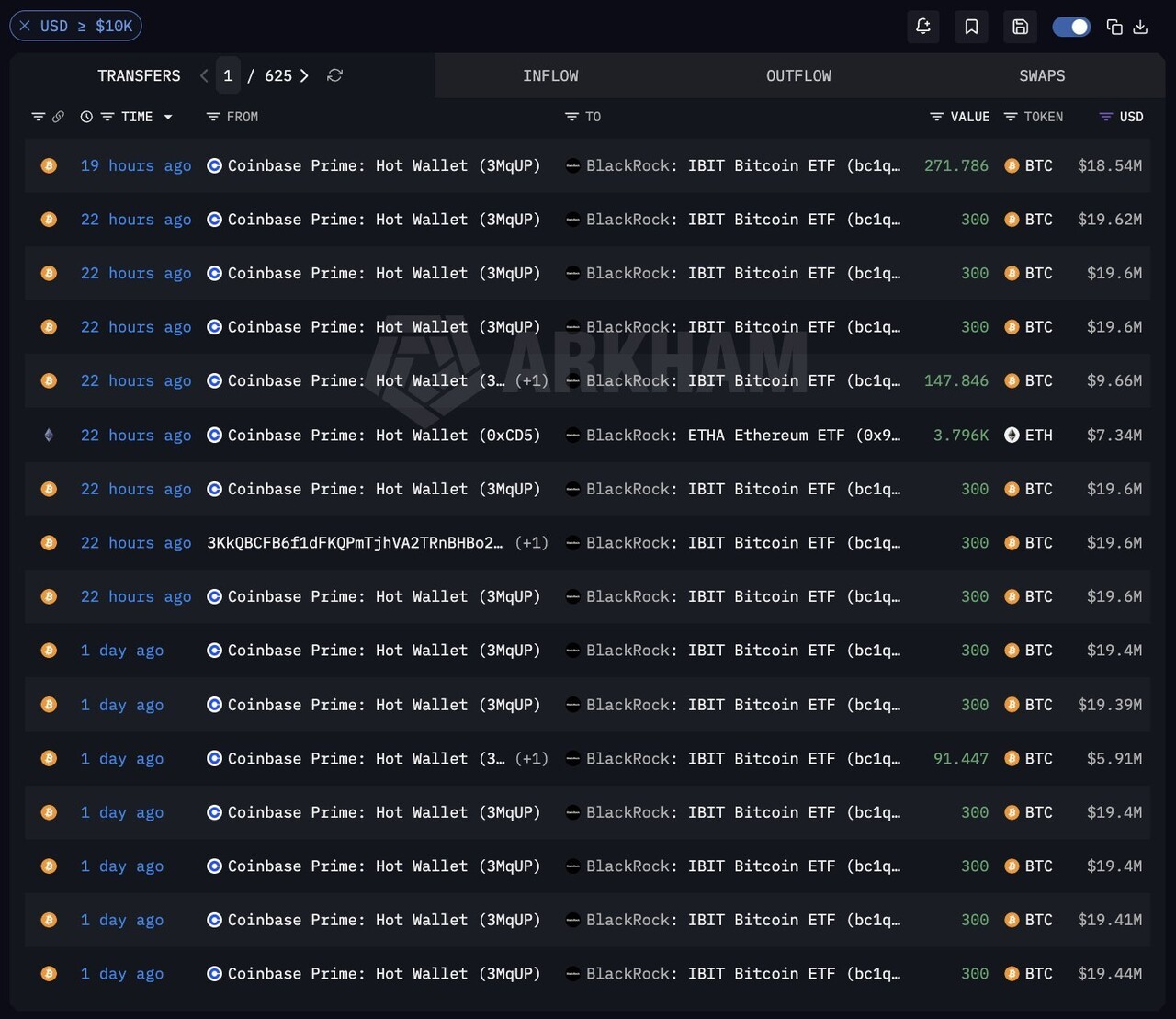Viewport: 1176px width, 1019px height.
Task: Open the TO column filter
Action: [571, 117]
